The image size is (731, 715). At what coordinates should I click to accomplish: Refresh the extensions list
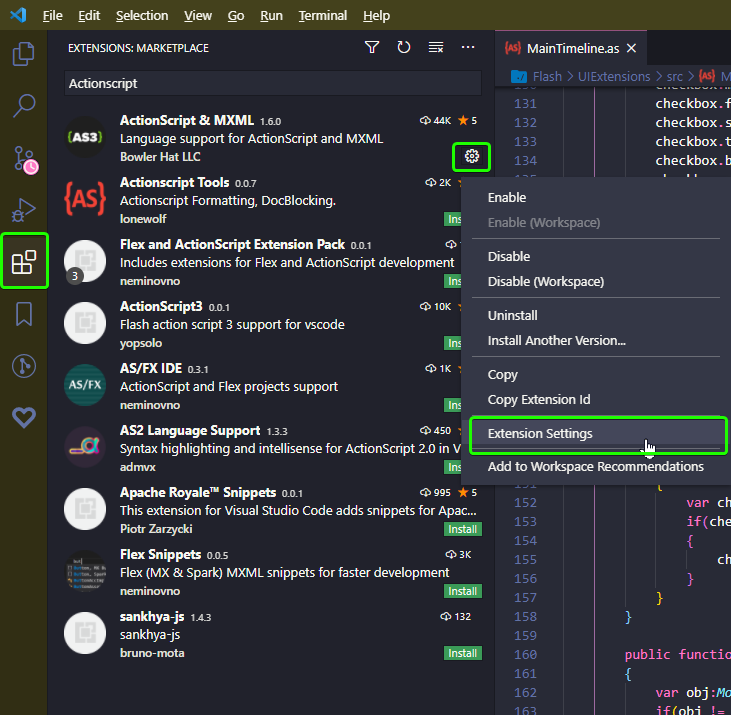coord(404,48)
